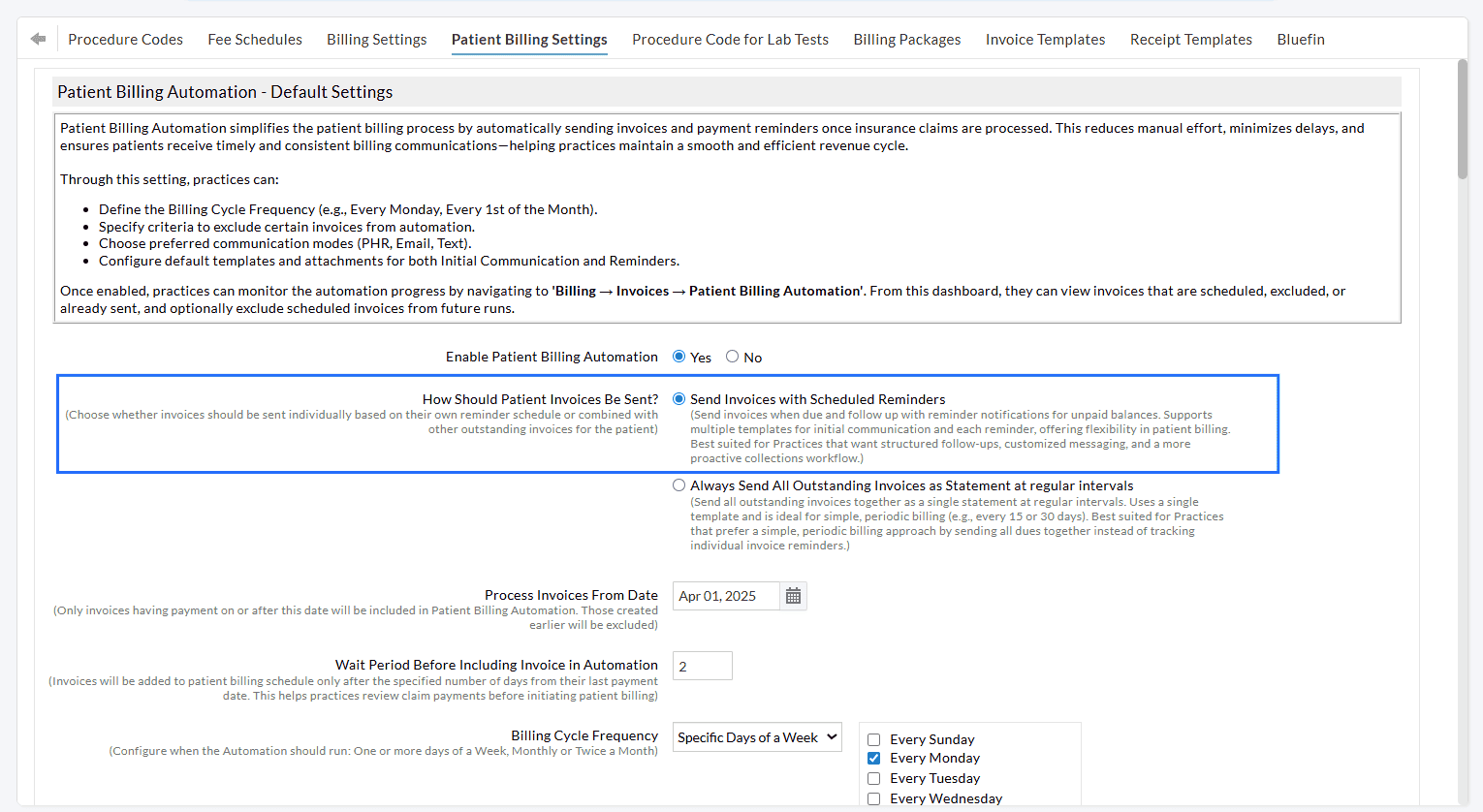The width and height of the screenshot is (1483, 812).
Task: Click the page vertical scrollbar thumb
Action: 1463,119
